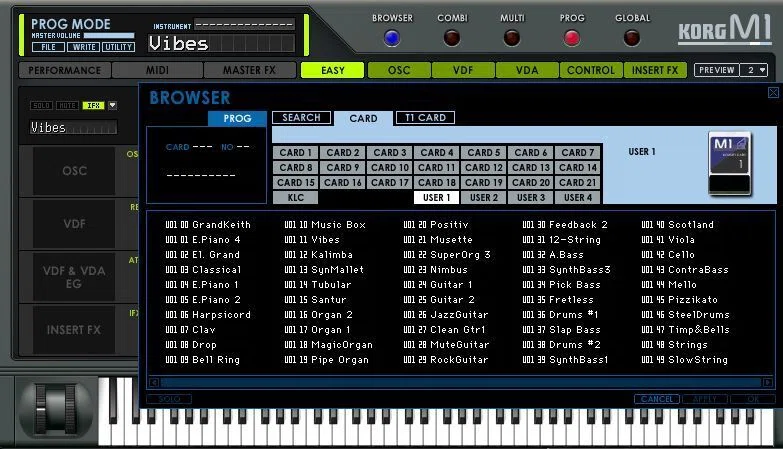This screenshot has width=783, height=449.
Task: Switch to the T1 CARD tab
Action: coord(425,117)
